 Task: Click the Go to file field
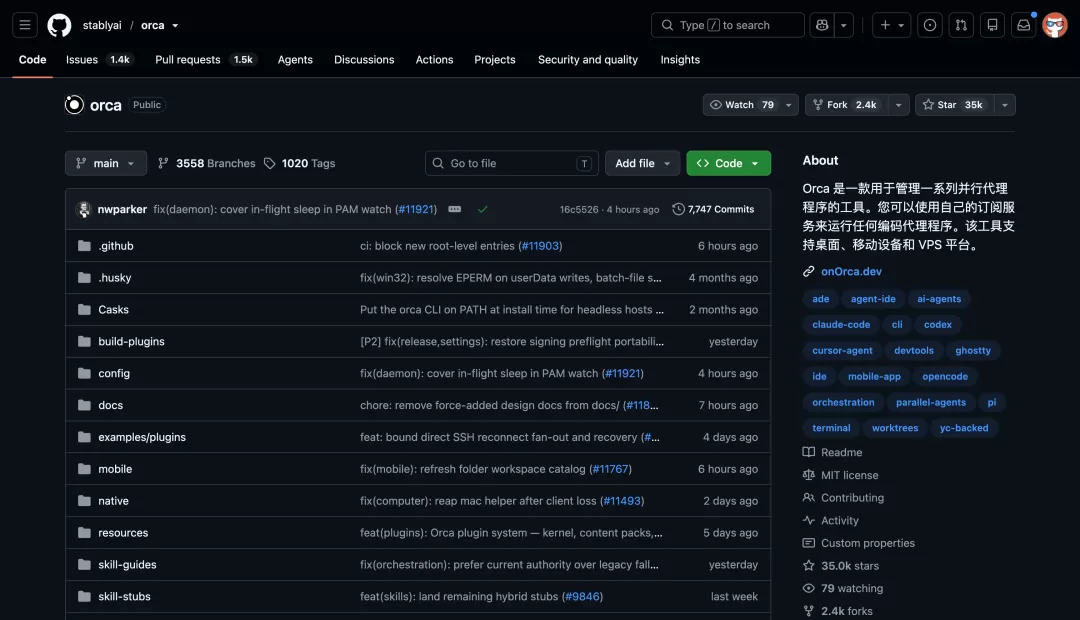click(512, 163)
